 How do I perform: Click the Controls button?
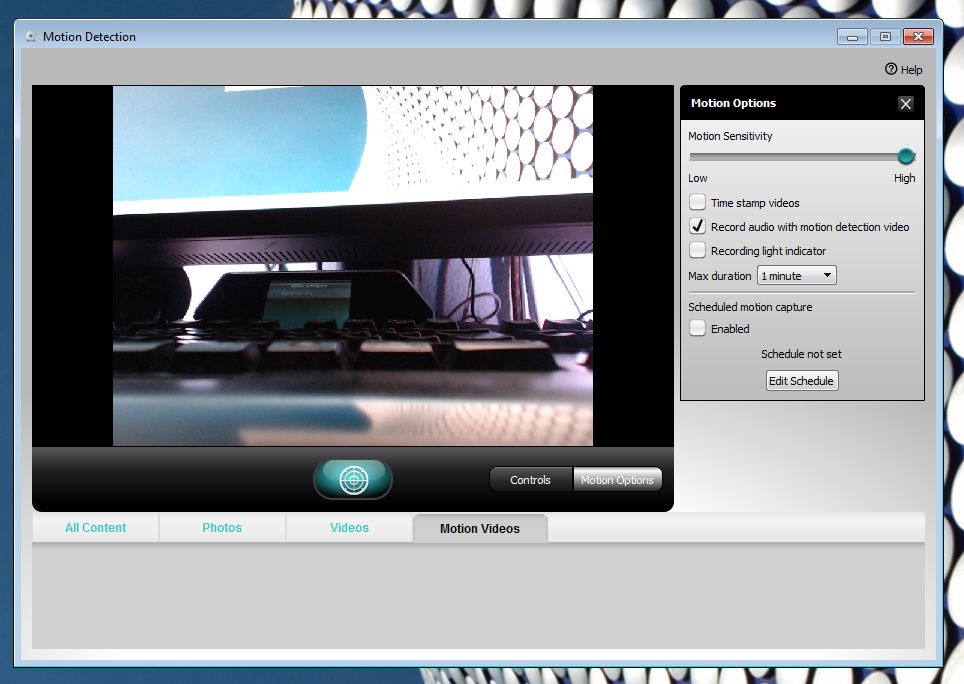click(531, 479)
